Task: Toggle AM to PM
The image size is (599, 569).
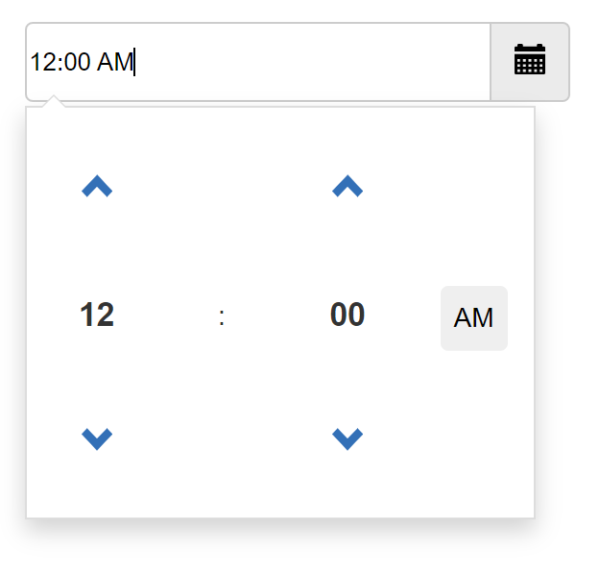Action: click(x=474, y=318)
